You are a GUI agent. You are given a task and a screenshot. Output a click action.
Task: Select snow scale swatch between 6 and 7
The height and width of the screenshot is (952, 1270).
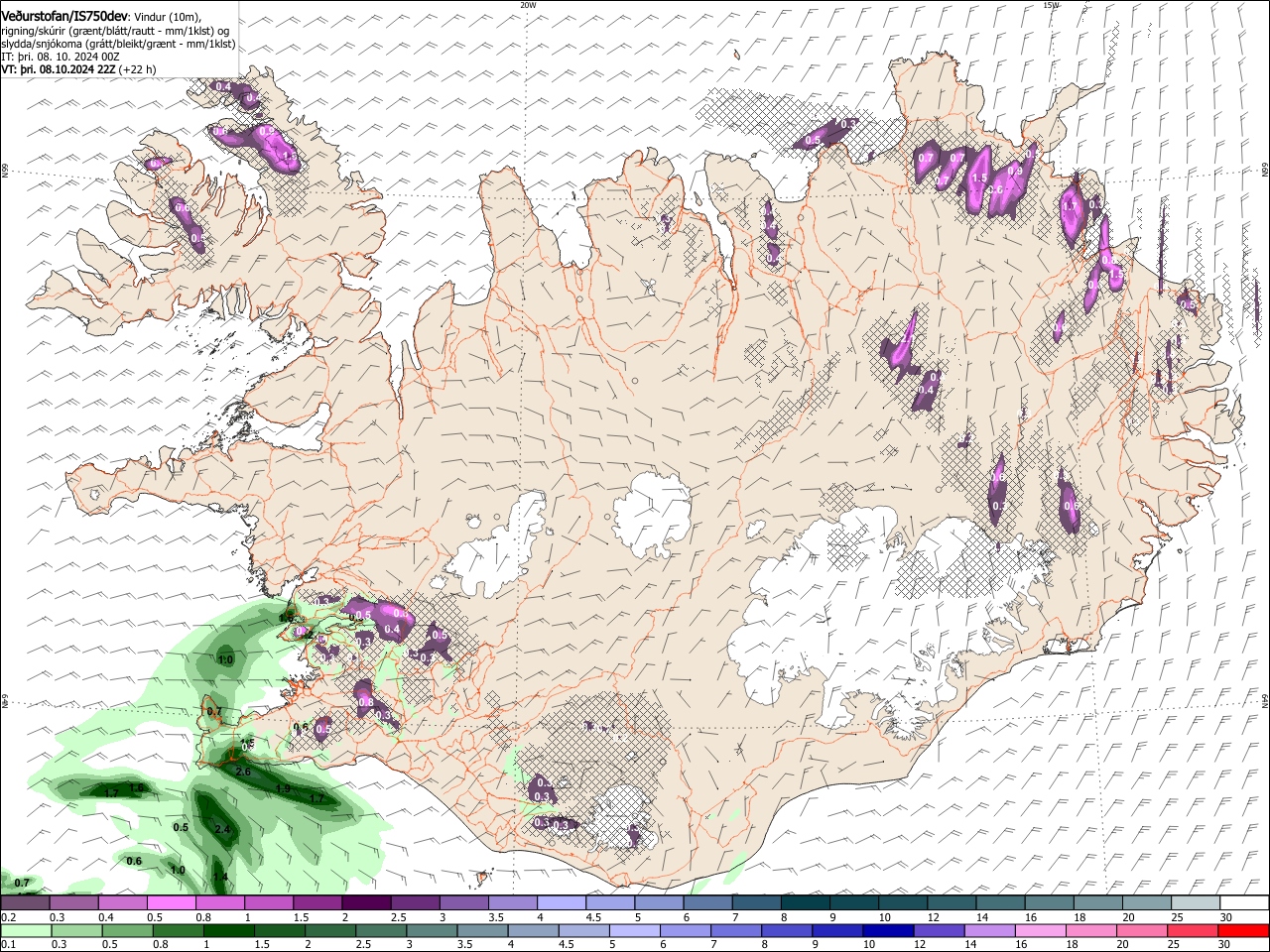[x=708, y=902]
